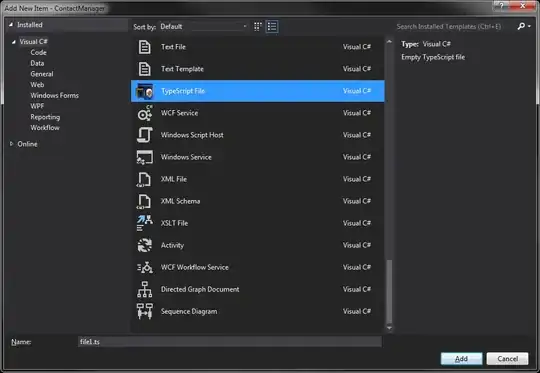Select the Workflow category
540x373 pixels.
pyautogui.click(x=45, y=127)
